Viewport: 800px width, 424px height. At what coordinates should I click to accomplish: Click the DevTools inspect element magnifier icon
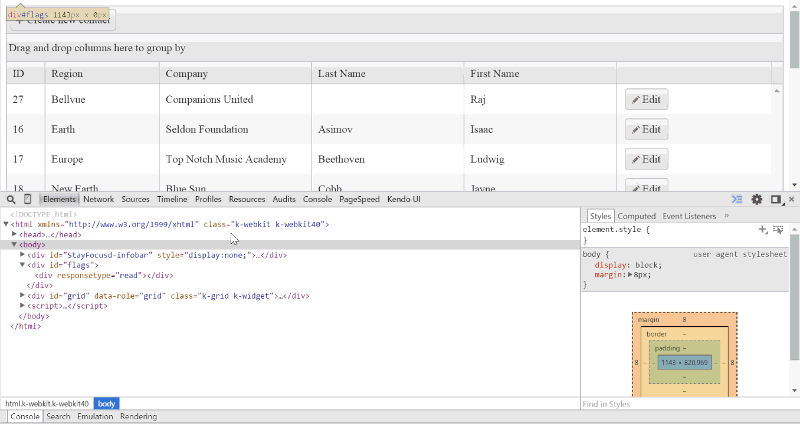11,199
